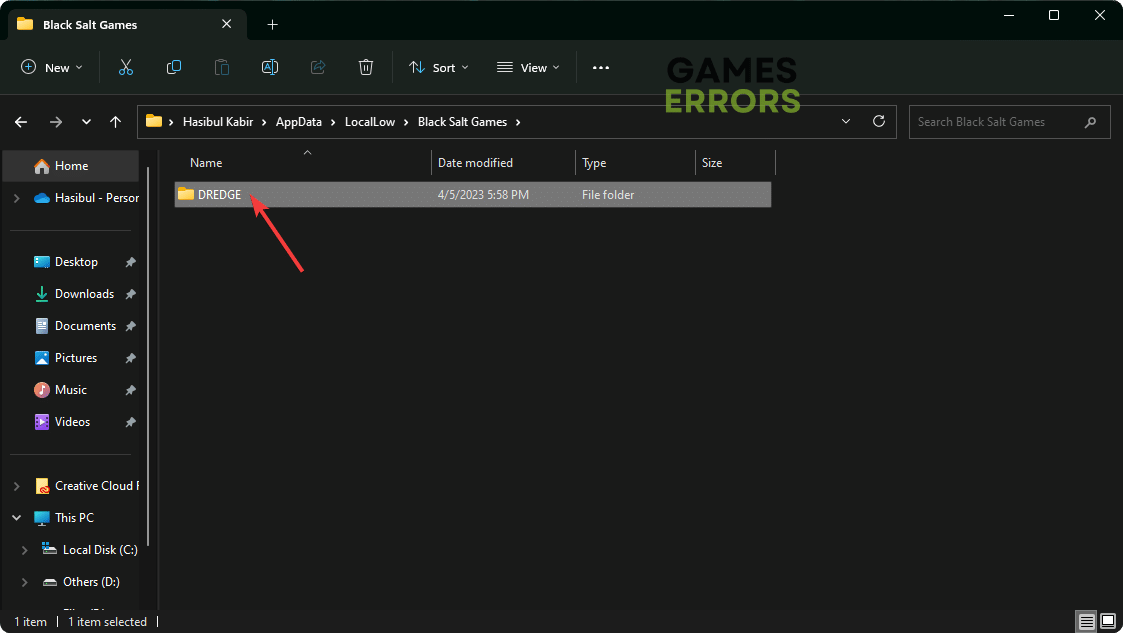This screenshot has width=1123, height=633.
Task: Click the Delete trash icon
Action: (x=366, y=67)
